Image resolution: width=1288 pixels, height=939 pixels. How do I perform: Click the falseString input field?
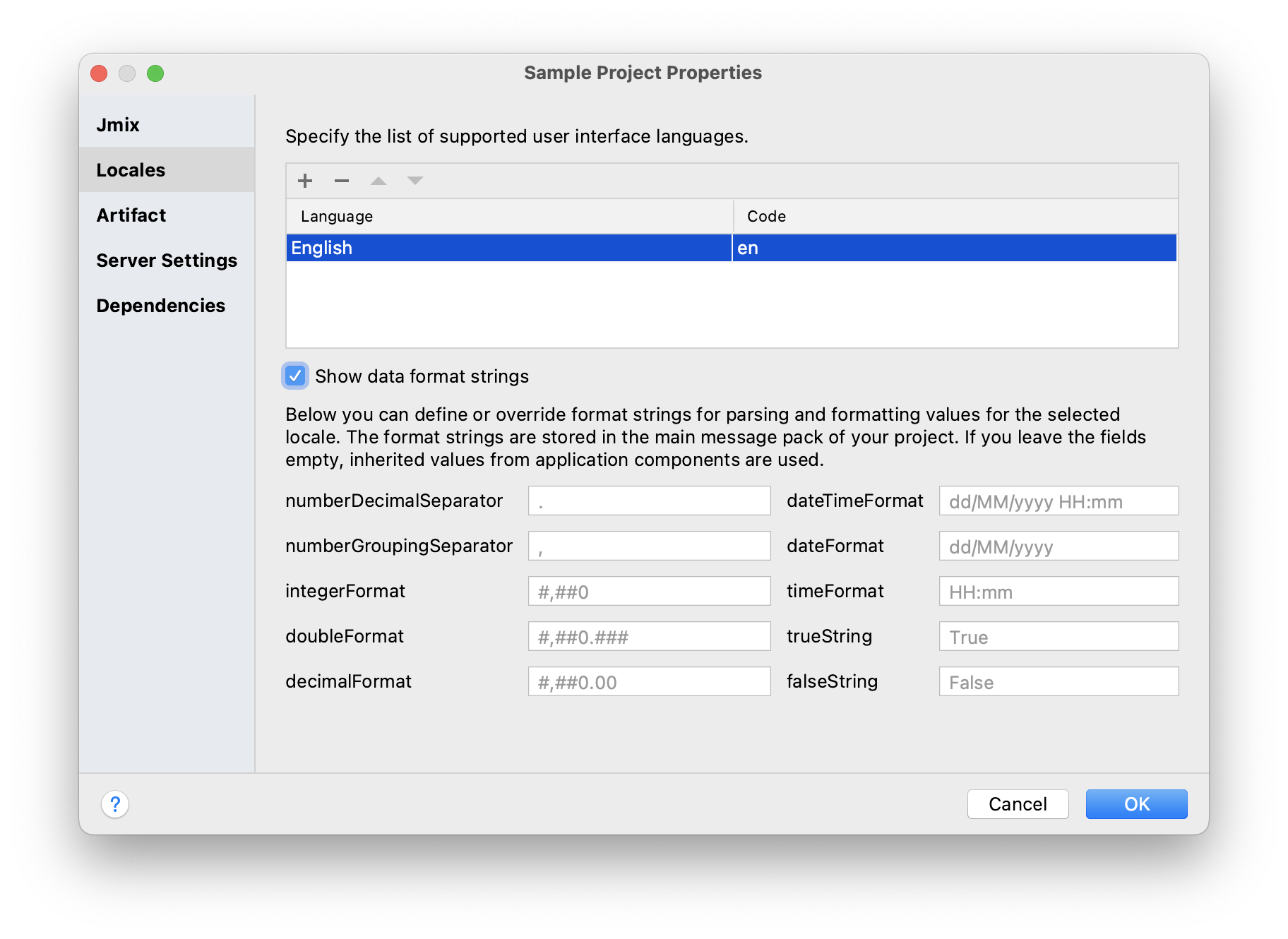pyautogui.click(x=1059, y=681)
